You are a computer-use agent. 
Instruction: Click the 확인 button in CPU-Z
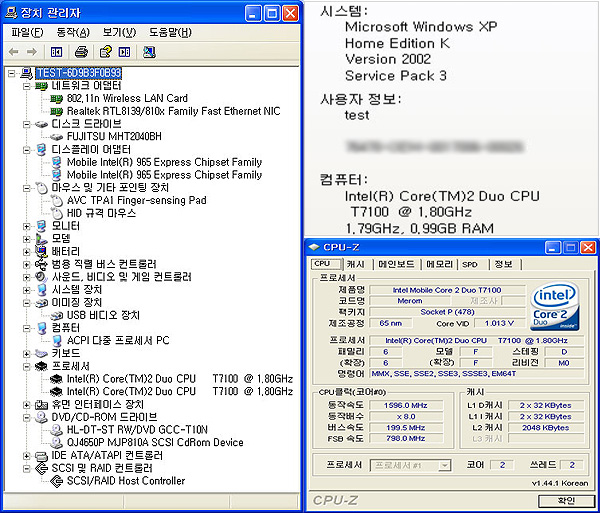coord(565,500)
